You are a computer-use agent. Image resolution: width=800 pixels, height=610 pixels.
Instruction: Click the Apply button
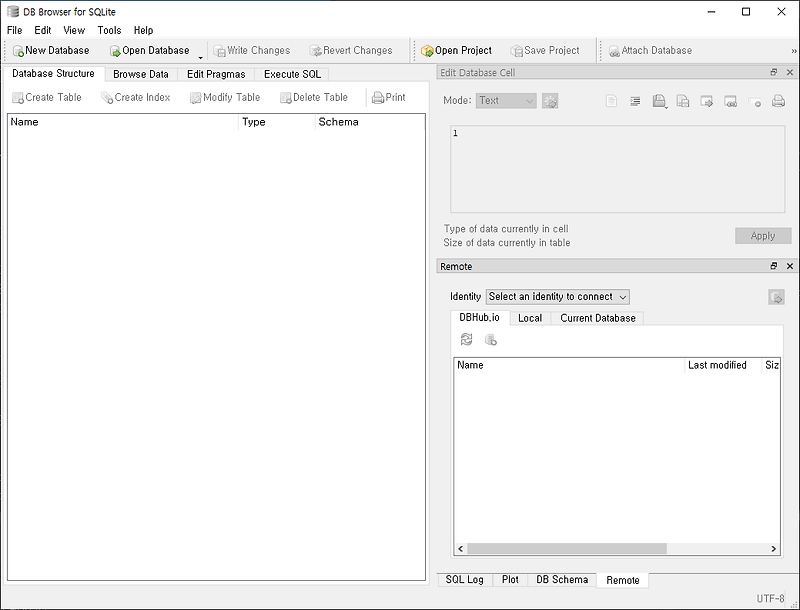tap(763, 235)
